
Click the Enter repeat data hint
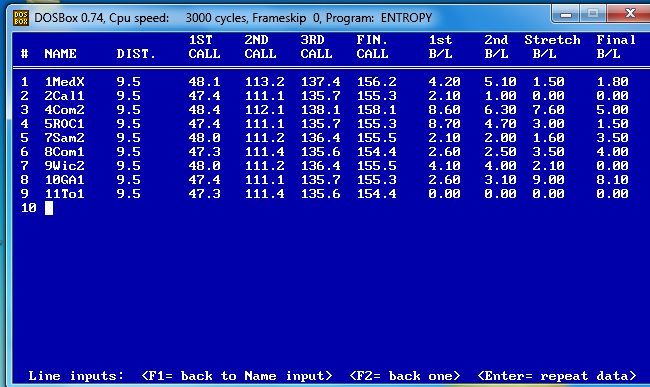557,376
